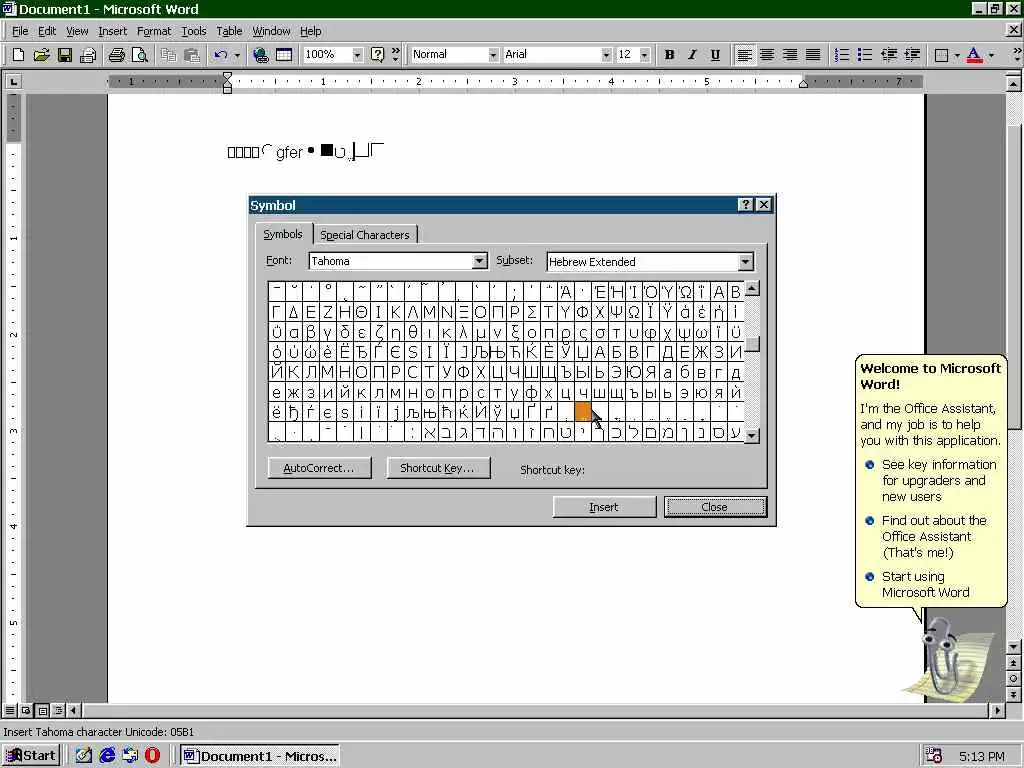Click the AutoCorrect button
This screenshot has width=1024, height=768.
pyautogui.click(x=319, y=468)
